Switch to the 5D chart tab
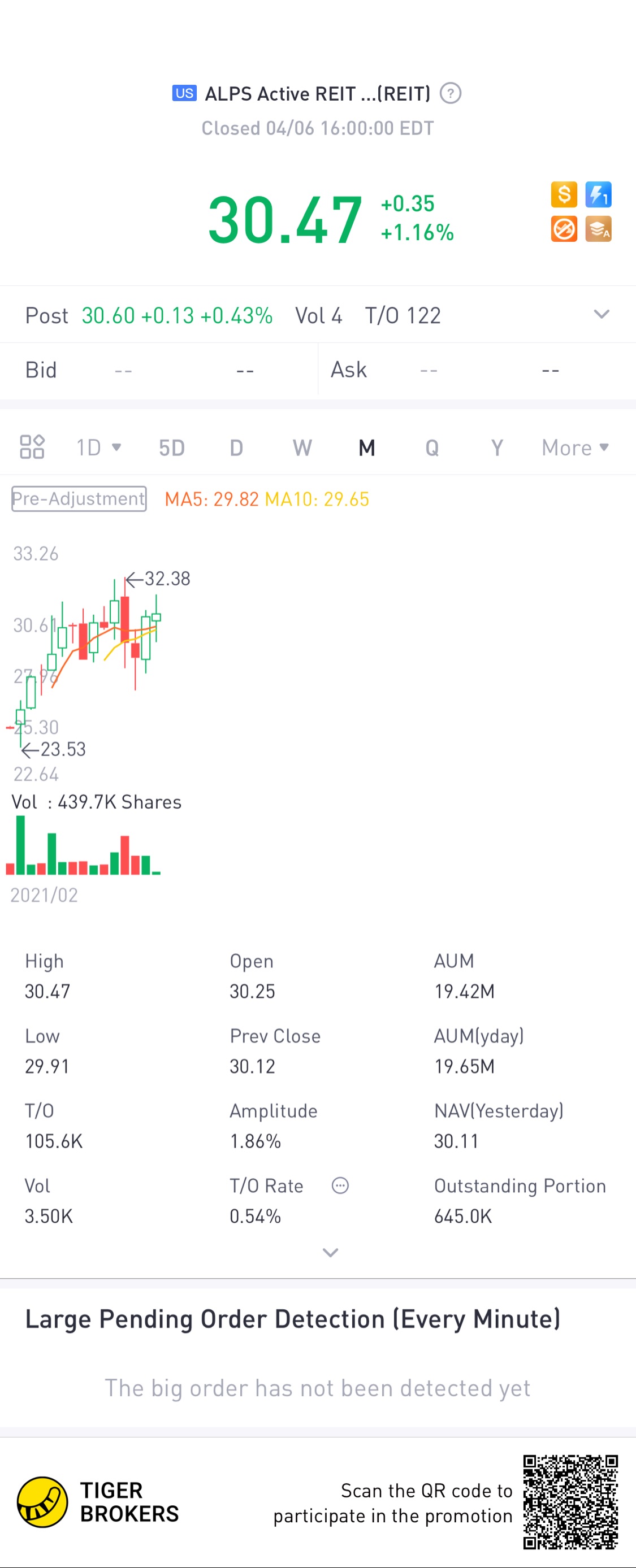The height and width of the screenshot is (1568, 636). click(172, 448)
